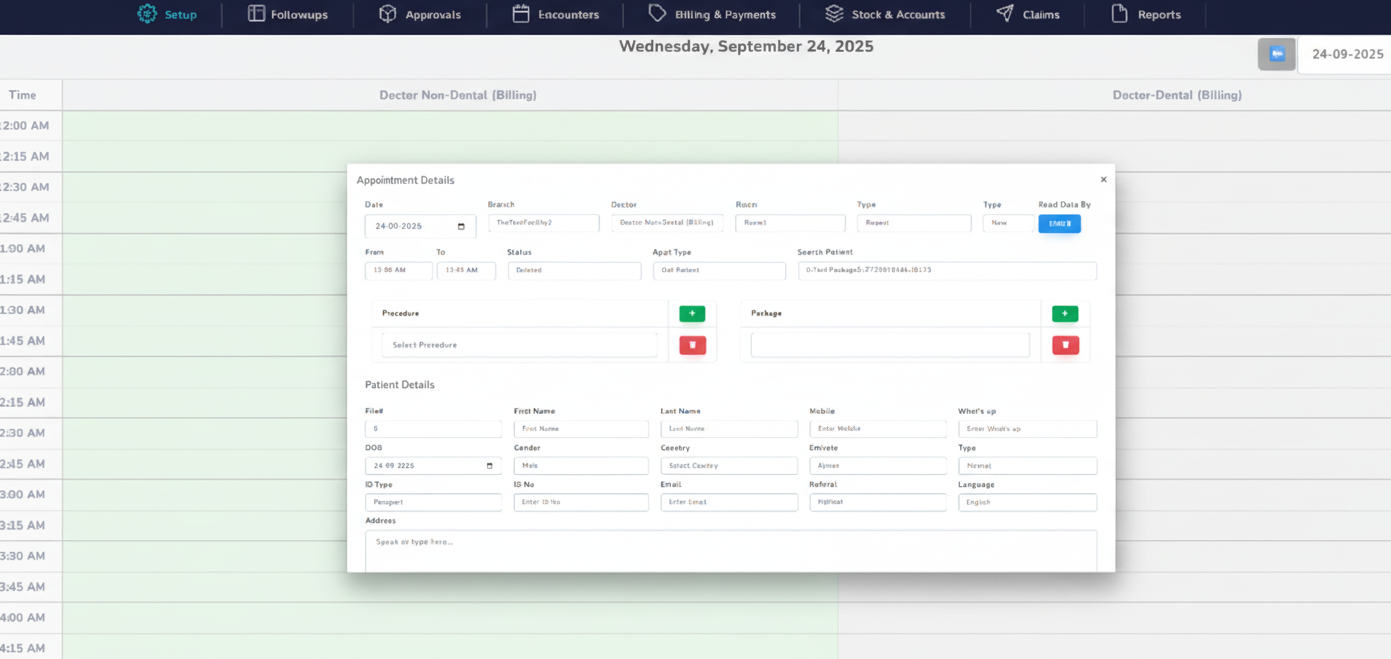Viewport: 1391px width, 659px height.
Task: Delete procedure row with red trash icon
Action: click(x=692, y=345)
